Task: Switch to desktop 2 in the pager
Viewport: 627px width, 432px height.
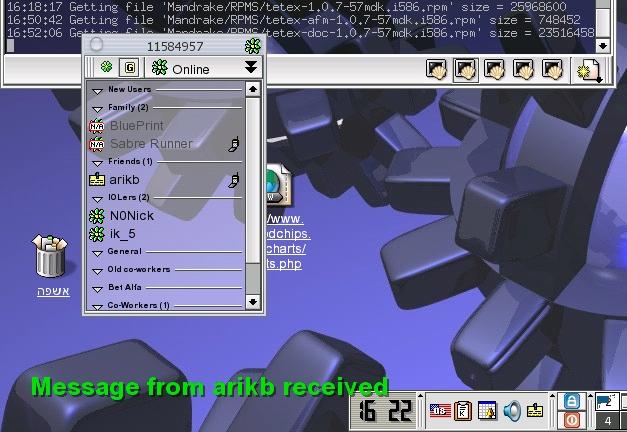Action: click(607, 402)
